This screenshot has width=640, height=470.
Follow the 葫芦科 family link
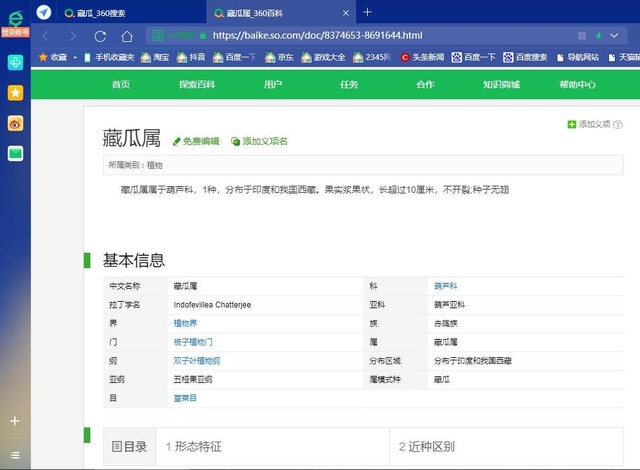point(445,285)
